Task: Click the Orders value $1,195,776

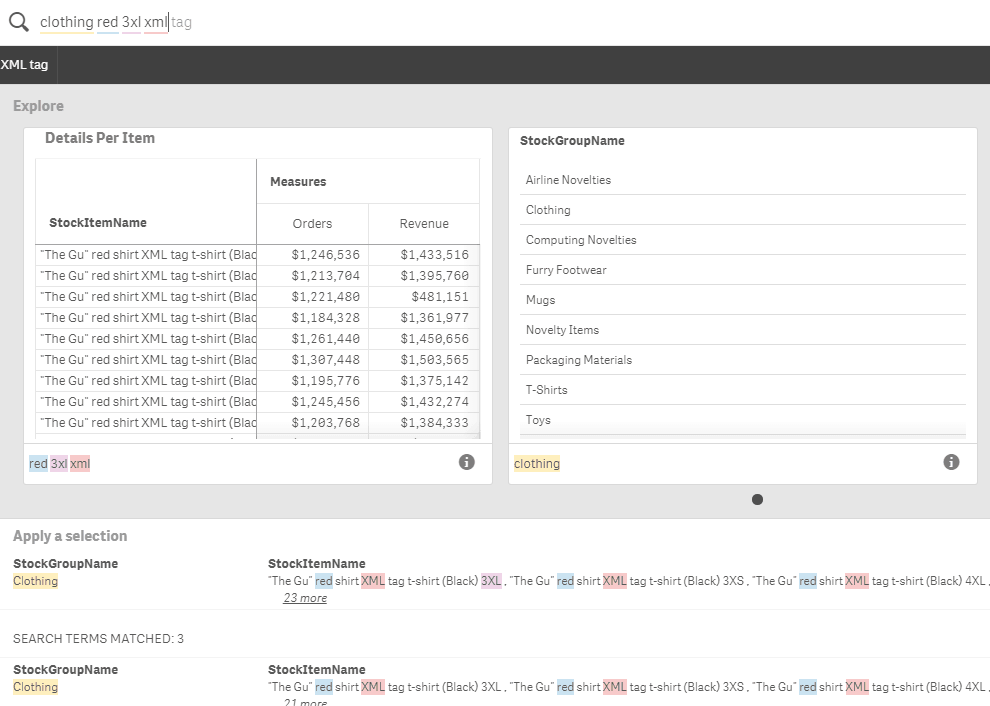Action: pos(326,381)
